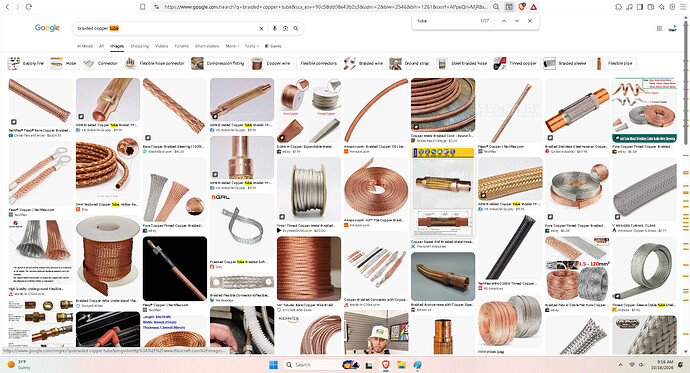
Task: Filter by Braided sleeve chip
Action: [566, 63]
